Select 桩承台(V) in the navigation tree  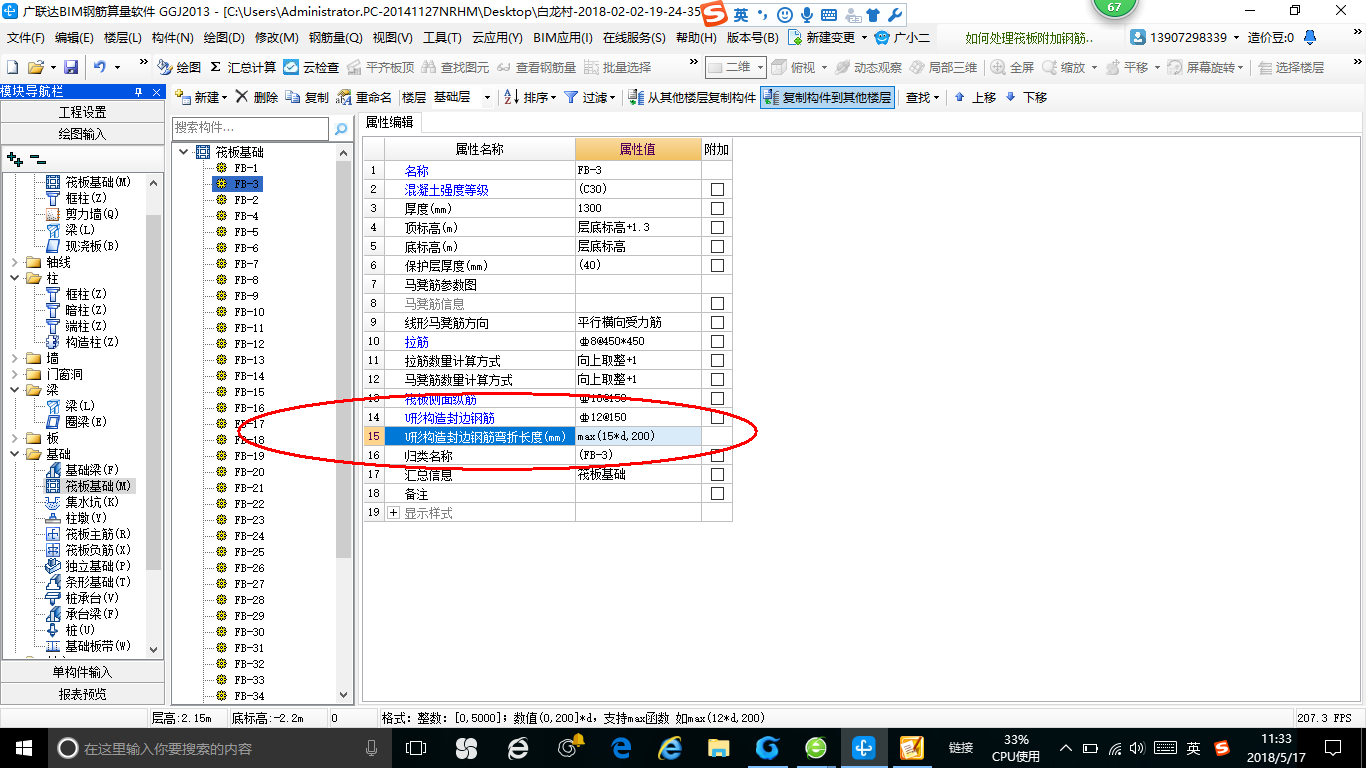82,598
